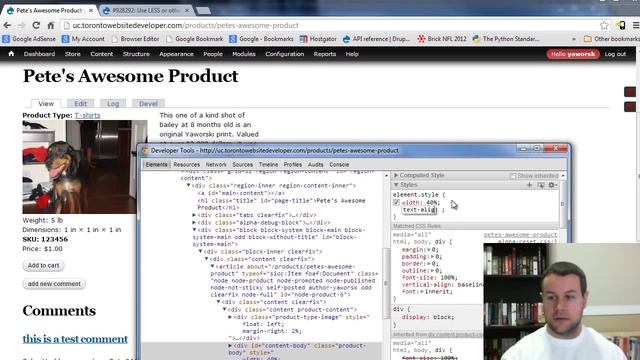
Task: Open Chrome menu icon at toolbar end
Action: [x=636, y=25]
